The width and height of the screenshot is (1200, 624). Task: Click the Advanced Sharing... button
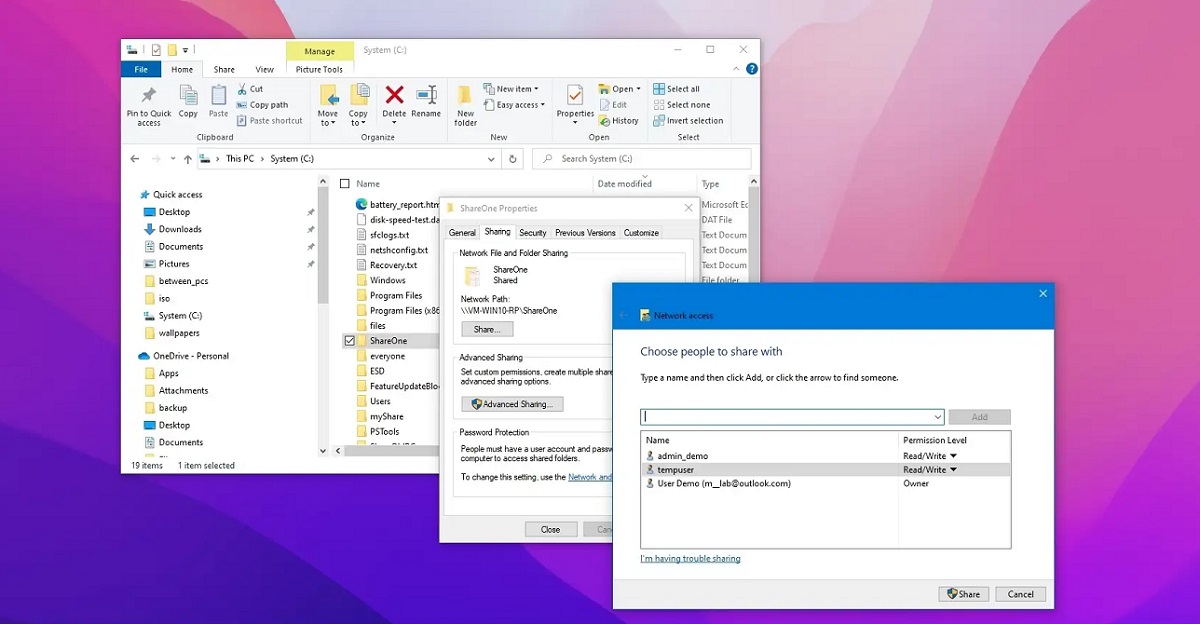coord(513,404)
